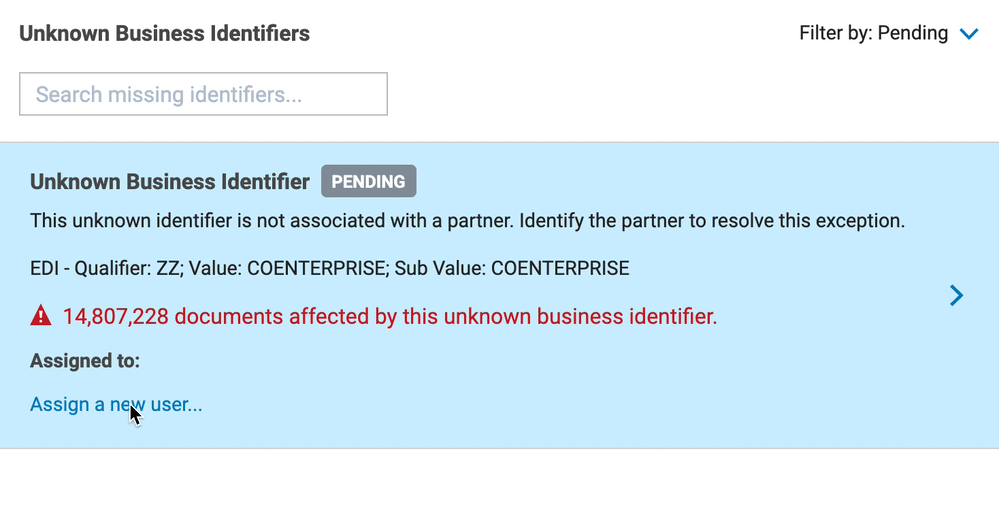
Task: Open identifier details with right chevron
Action: click(x=956, y=295)
